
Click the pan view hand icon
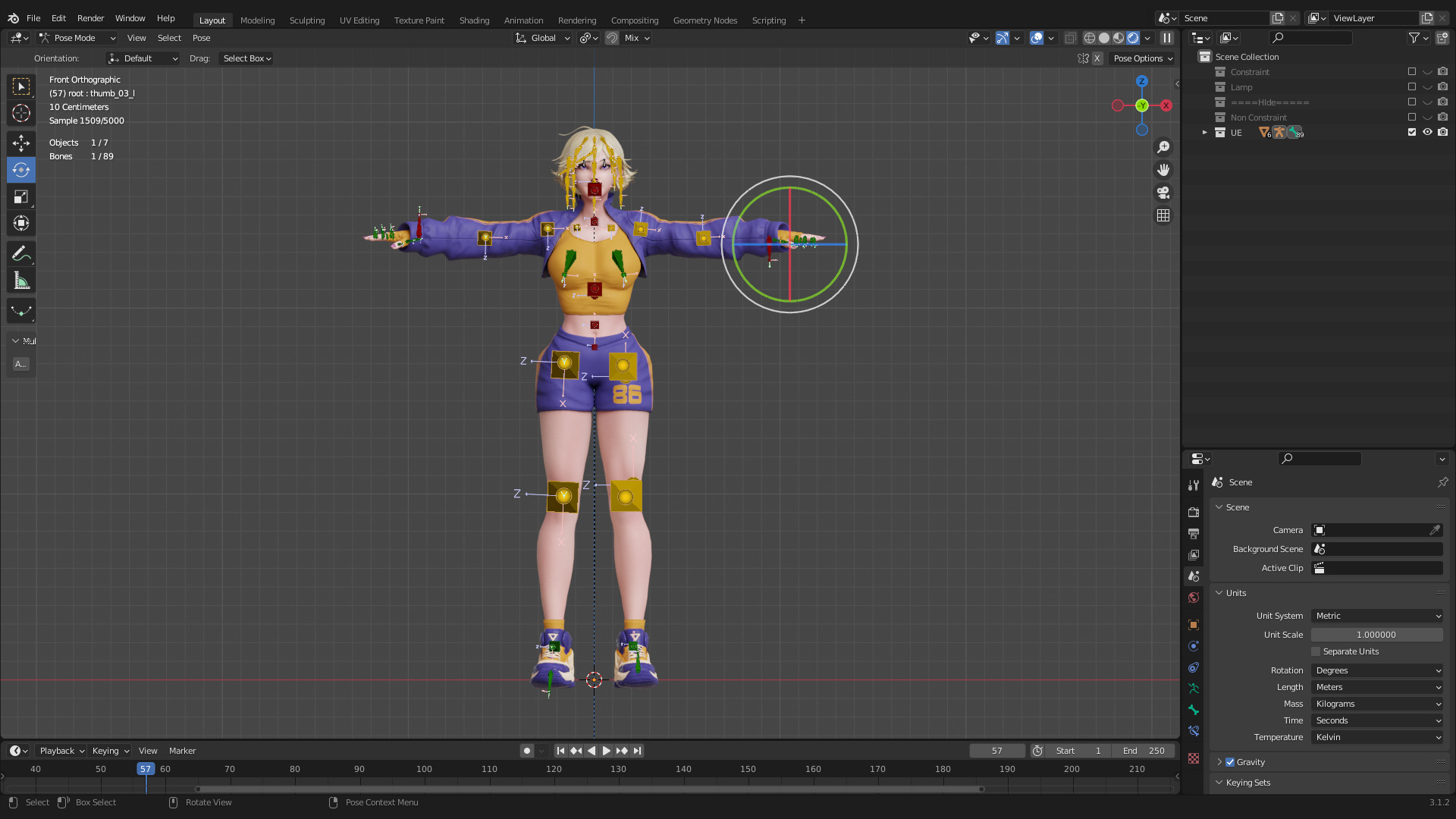pos(1163,170)
